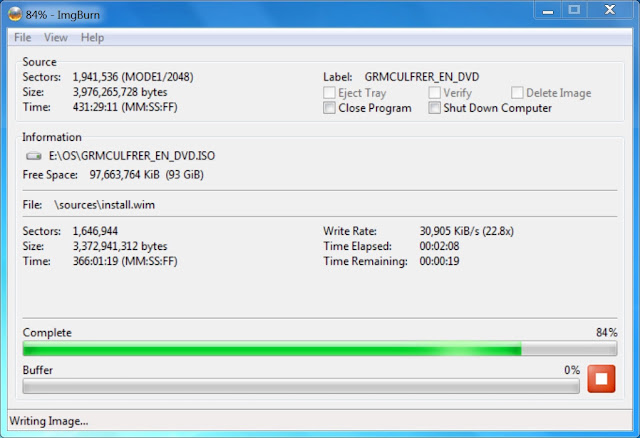Open the View menu
The width and height of the screenshot is (640, 438).
(56, 38)
